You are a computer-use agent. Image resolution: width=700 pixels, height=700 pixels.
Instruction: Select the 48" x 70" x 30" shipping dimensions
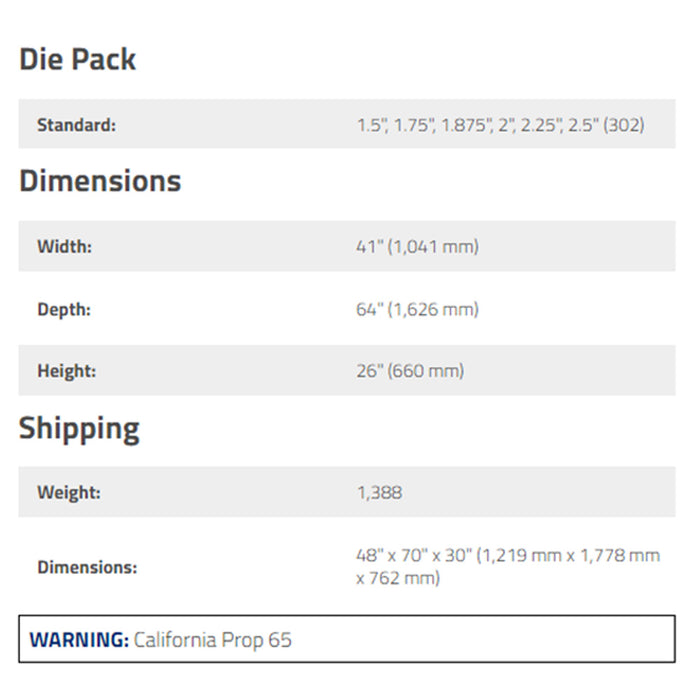(x=414, y=555)
